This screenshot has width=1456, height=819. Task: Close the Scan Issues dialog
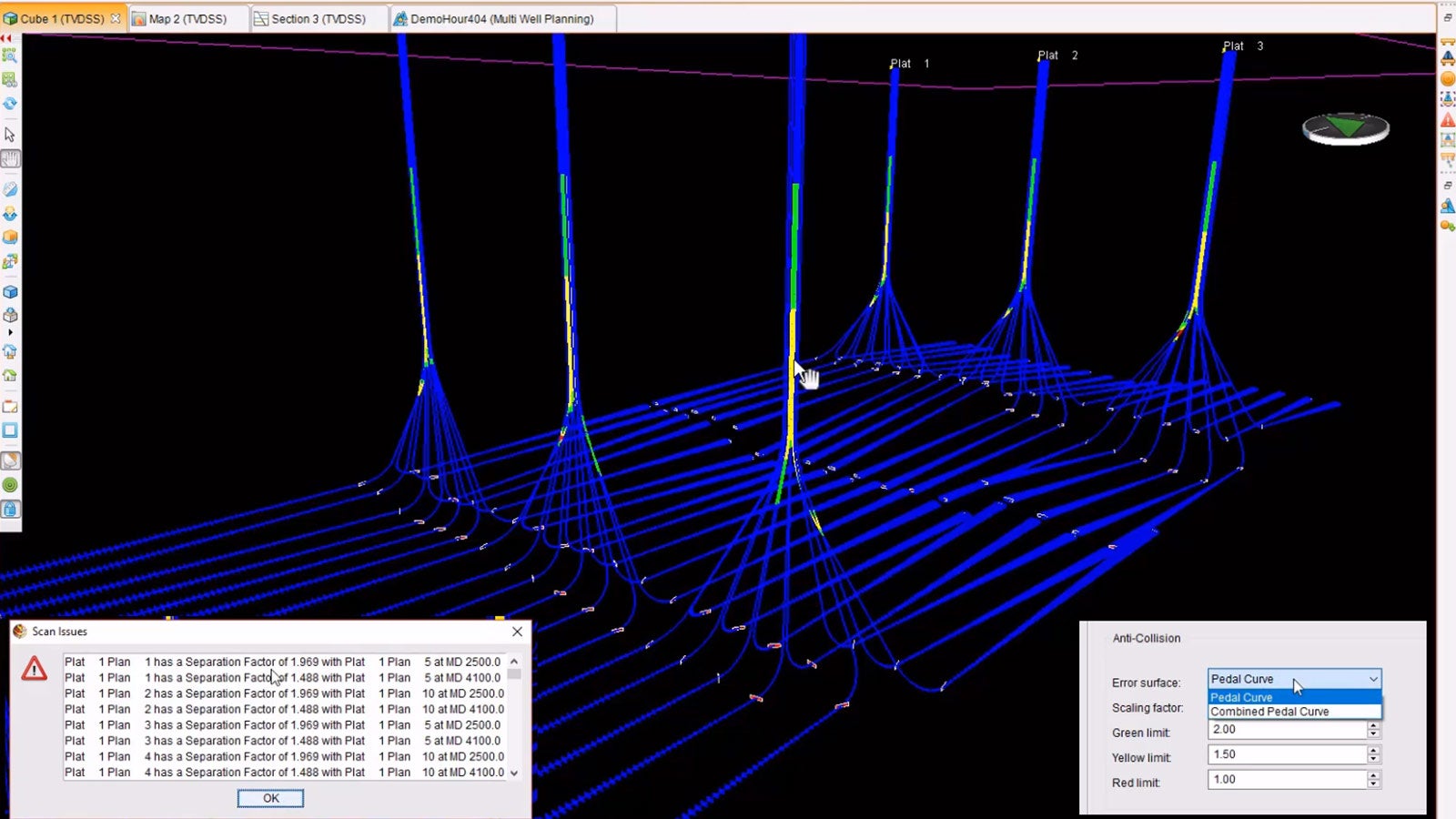click(517, 632)
